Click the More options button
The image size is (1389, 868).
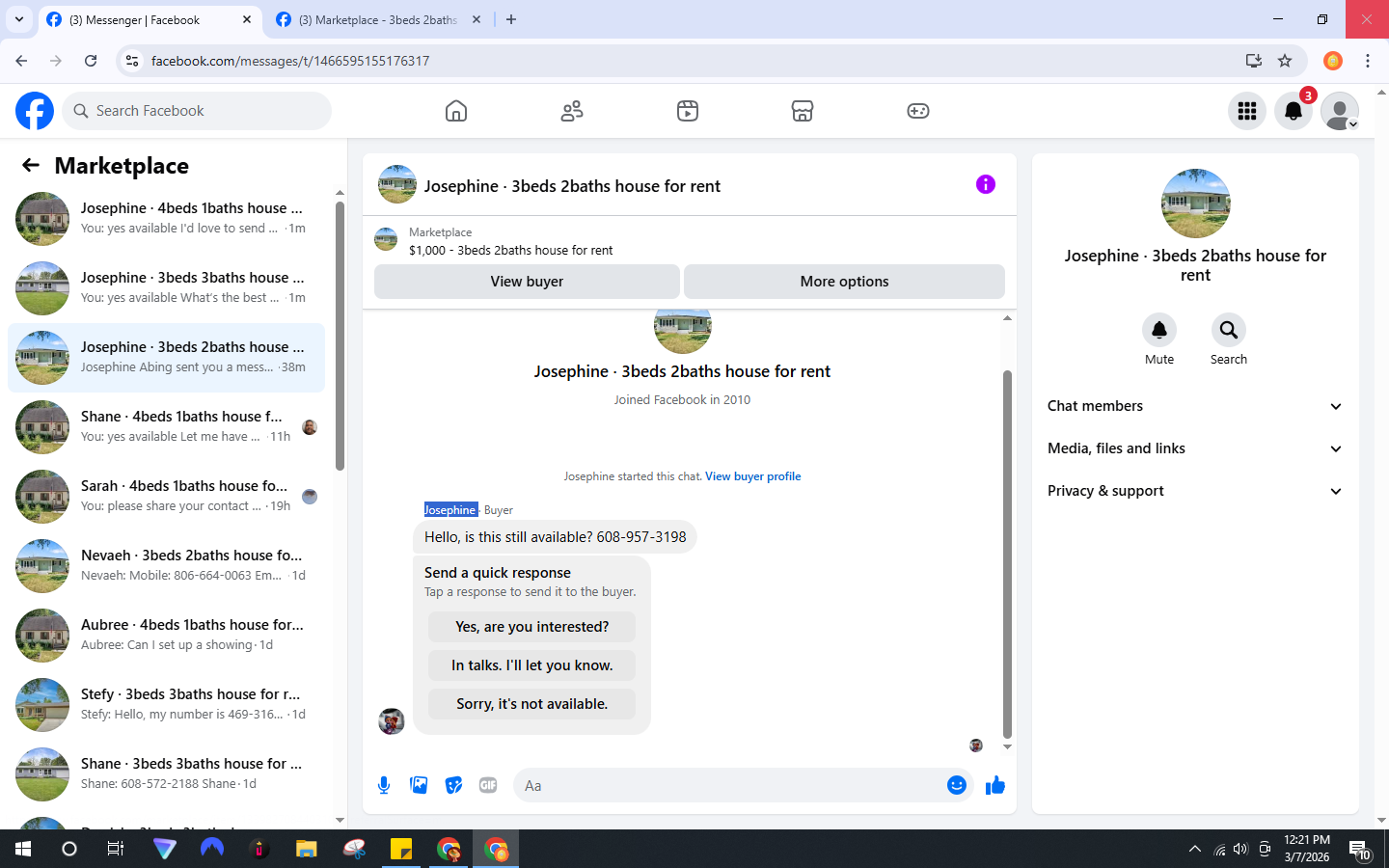pos(844,282)
